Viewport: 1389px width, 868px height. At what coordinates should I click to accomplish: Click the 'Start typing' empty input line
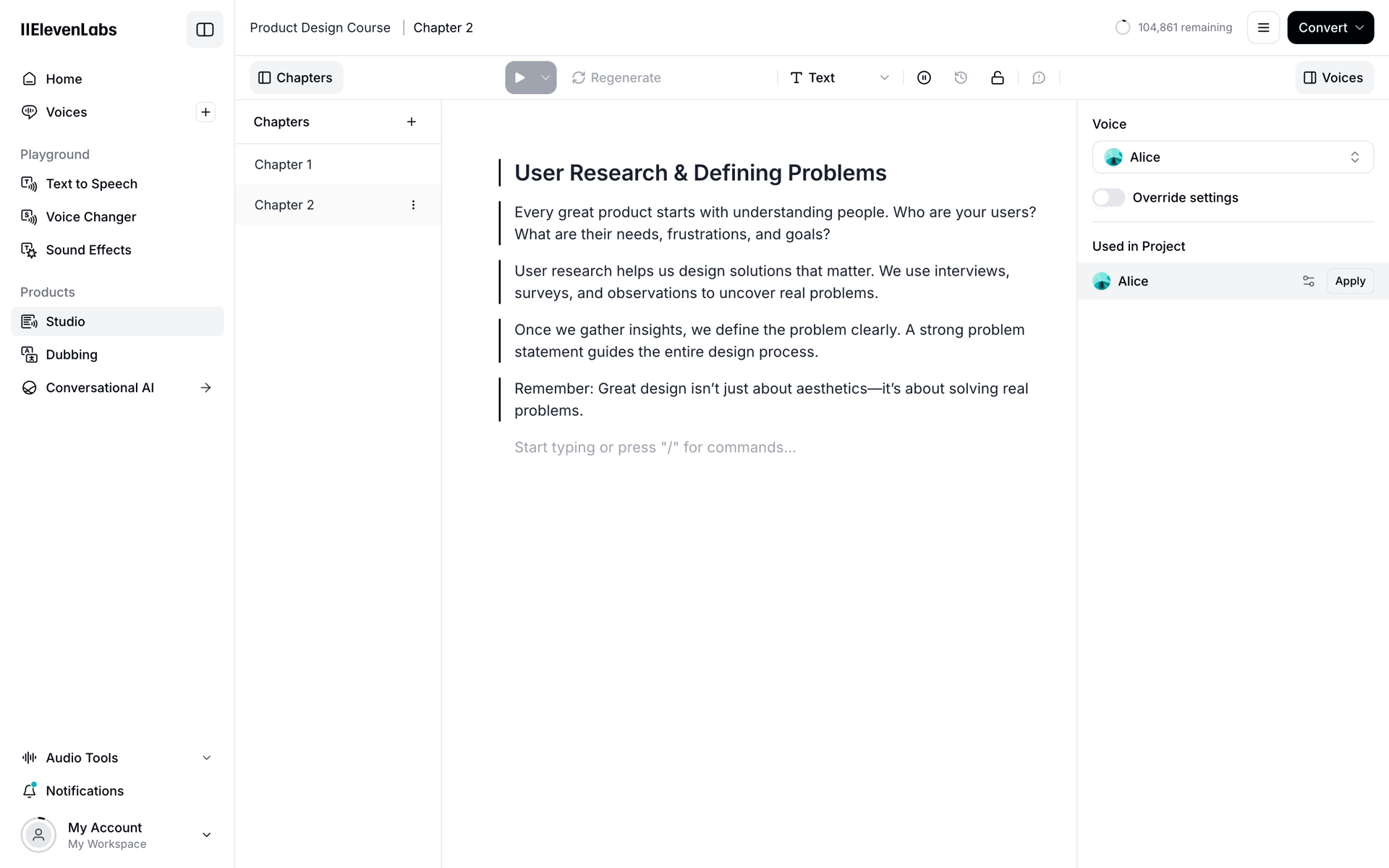click(x=655, y=447)
